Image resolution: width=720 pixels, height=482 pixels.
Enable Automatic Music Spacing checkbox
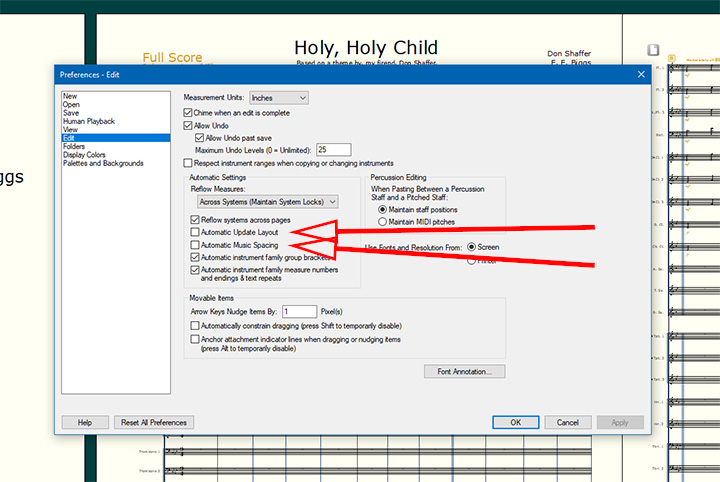point(195,244)
